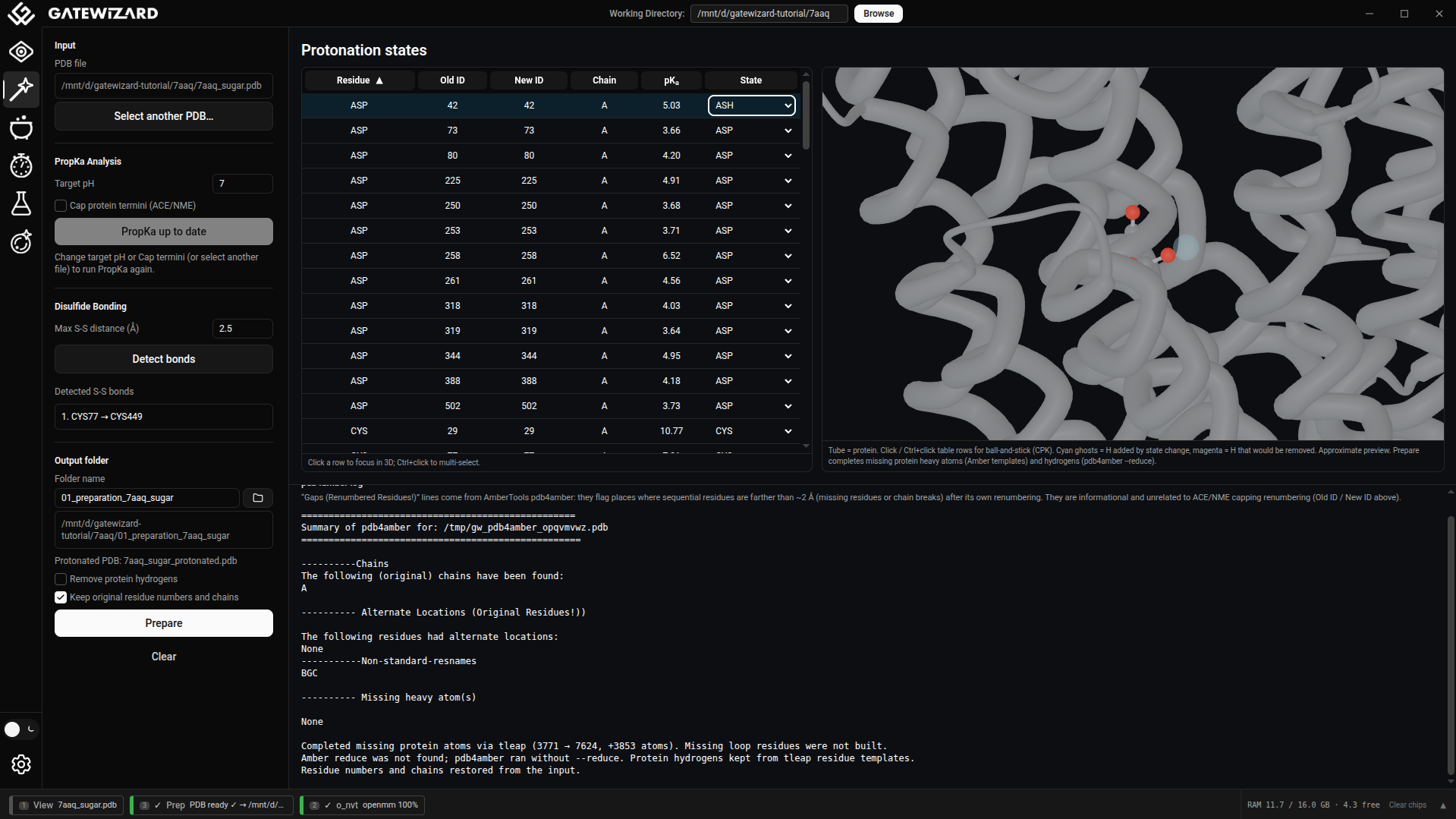This screenshot has height=819, width=1456.
Task: Open the ASH state dropdown for ASP 42
Action: [x=752, y=106]
